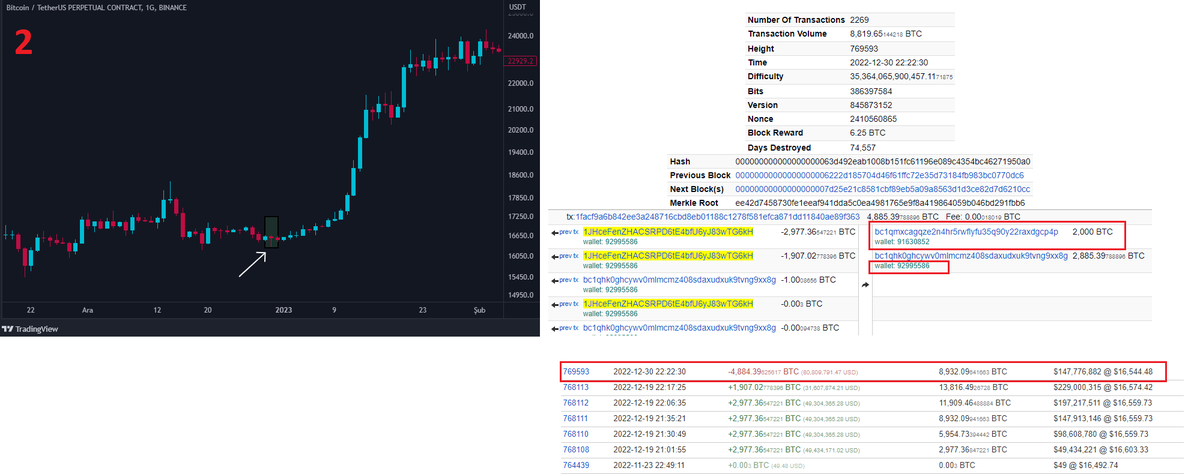This screenshot has height=474, width=1200.
Task: Open transaction hash 1facf9a6b842ee3a link
Action: pos(718,216)
